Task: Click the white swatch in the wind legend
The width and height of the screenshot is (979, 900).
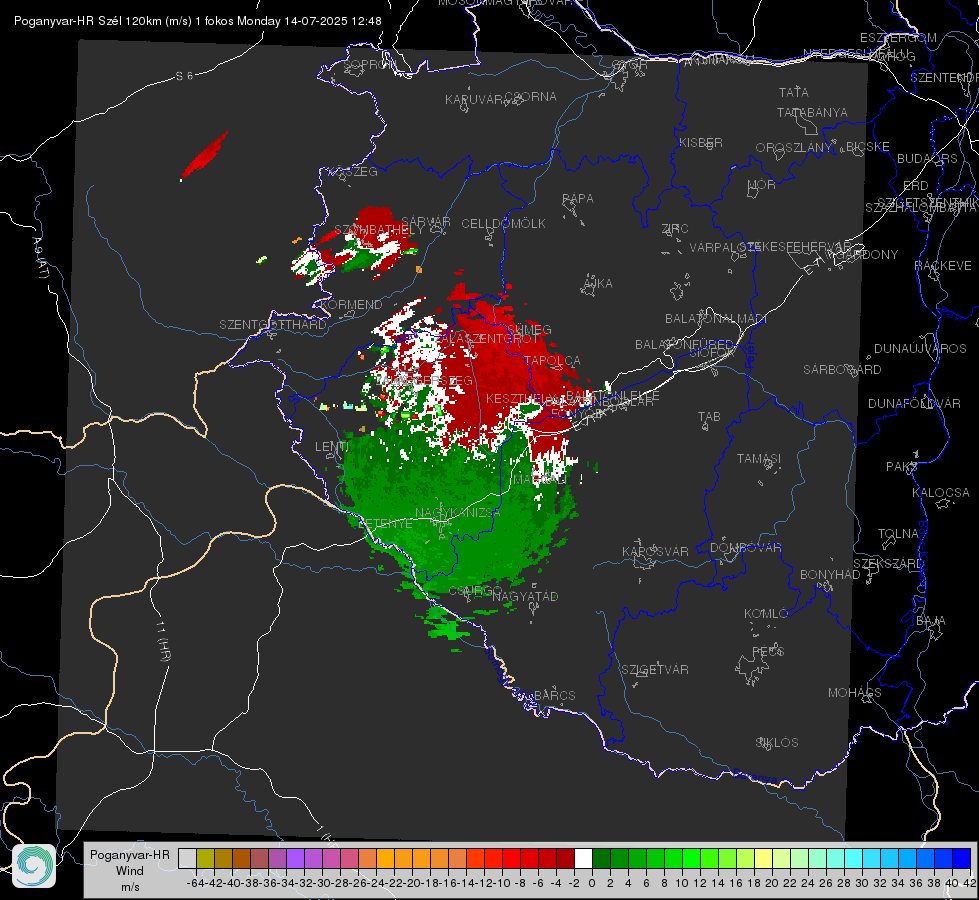Action: coord(583,859)
